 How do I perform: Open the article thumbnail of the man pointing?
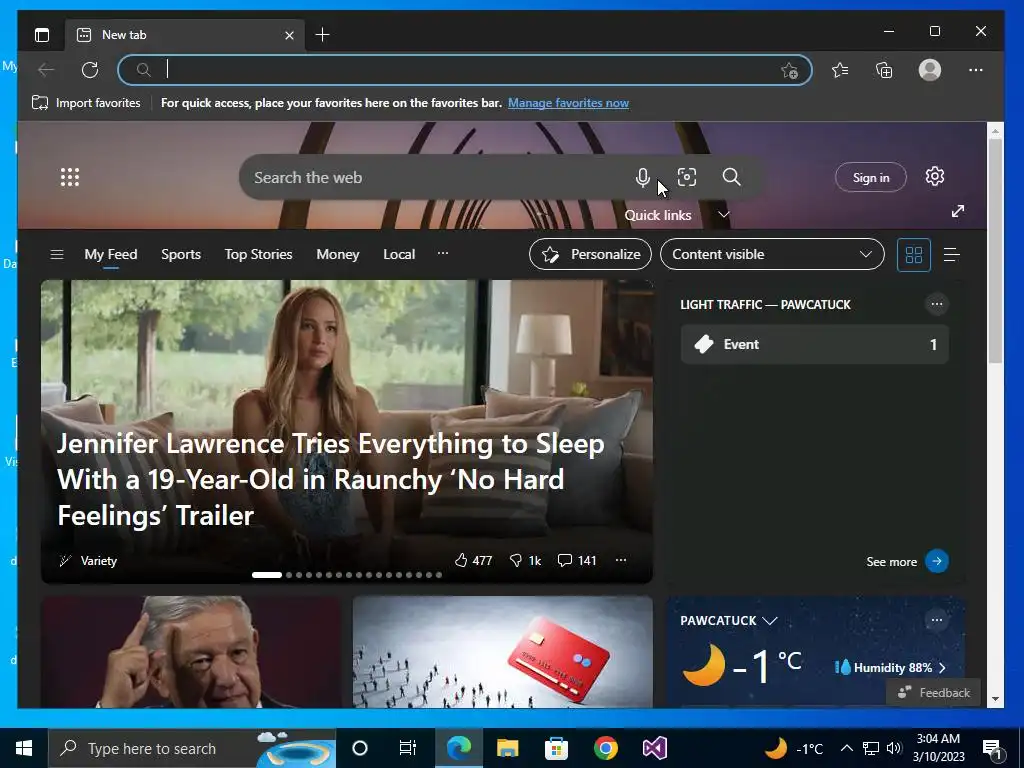tap(191, 652)
